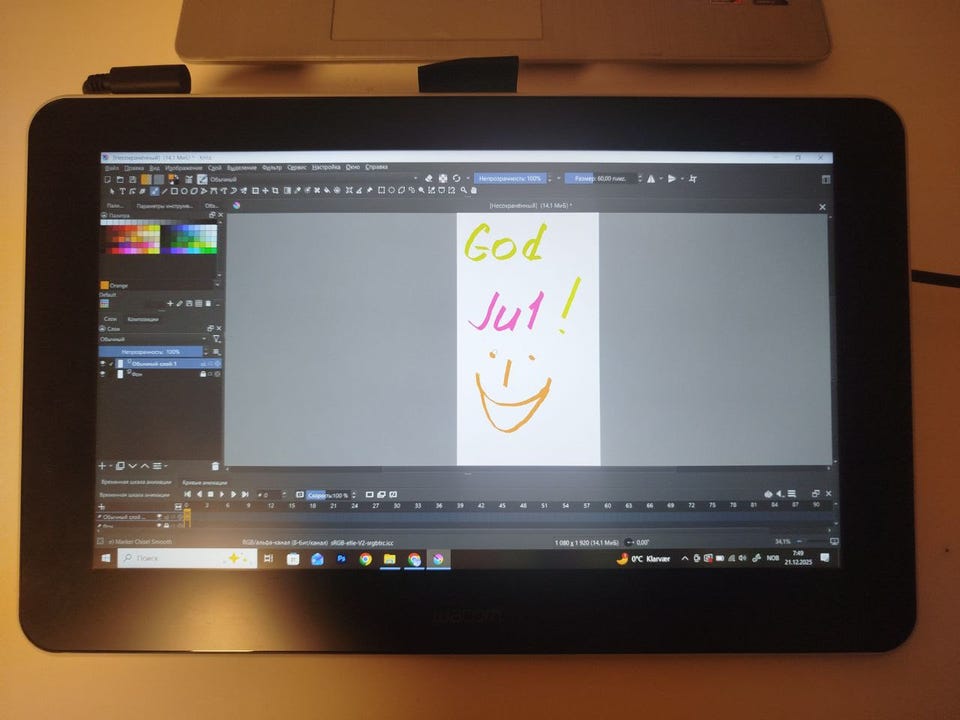The image size is (960, 720).
Task: Adjust brush Размер slider in toolbar
Action: pyautogui.click(x=601, y=179)
